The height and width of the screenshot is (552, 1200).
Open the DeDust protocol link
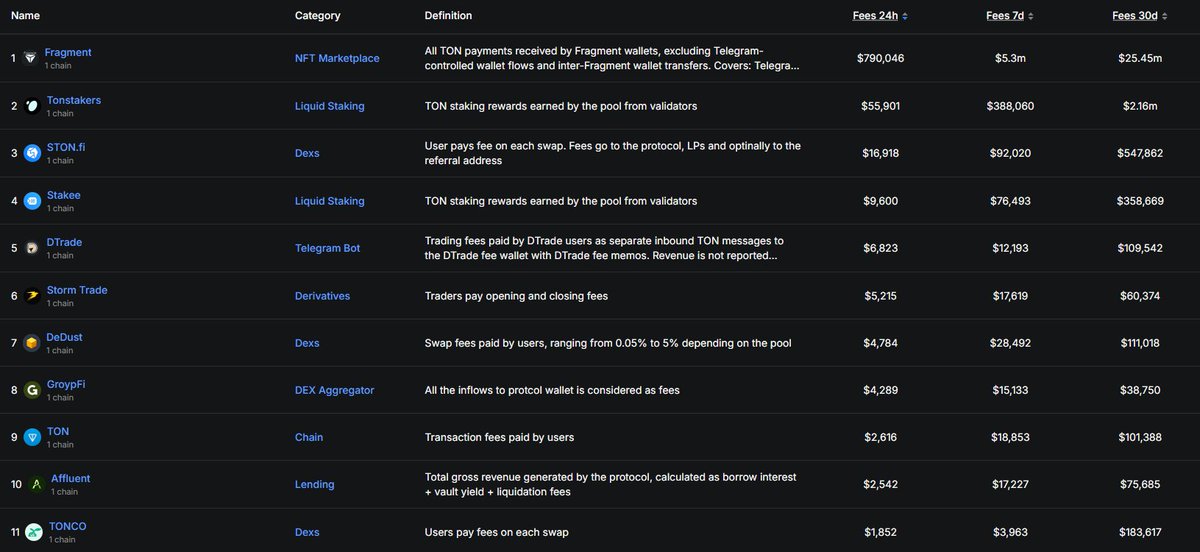click(x=65, y=337)
